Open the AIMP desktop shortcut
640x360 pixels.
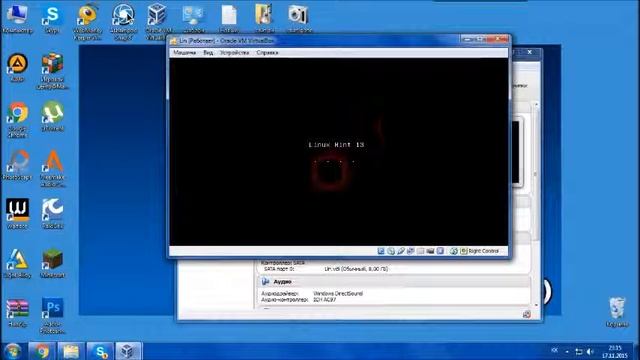17,67
